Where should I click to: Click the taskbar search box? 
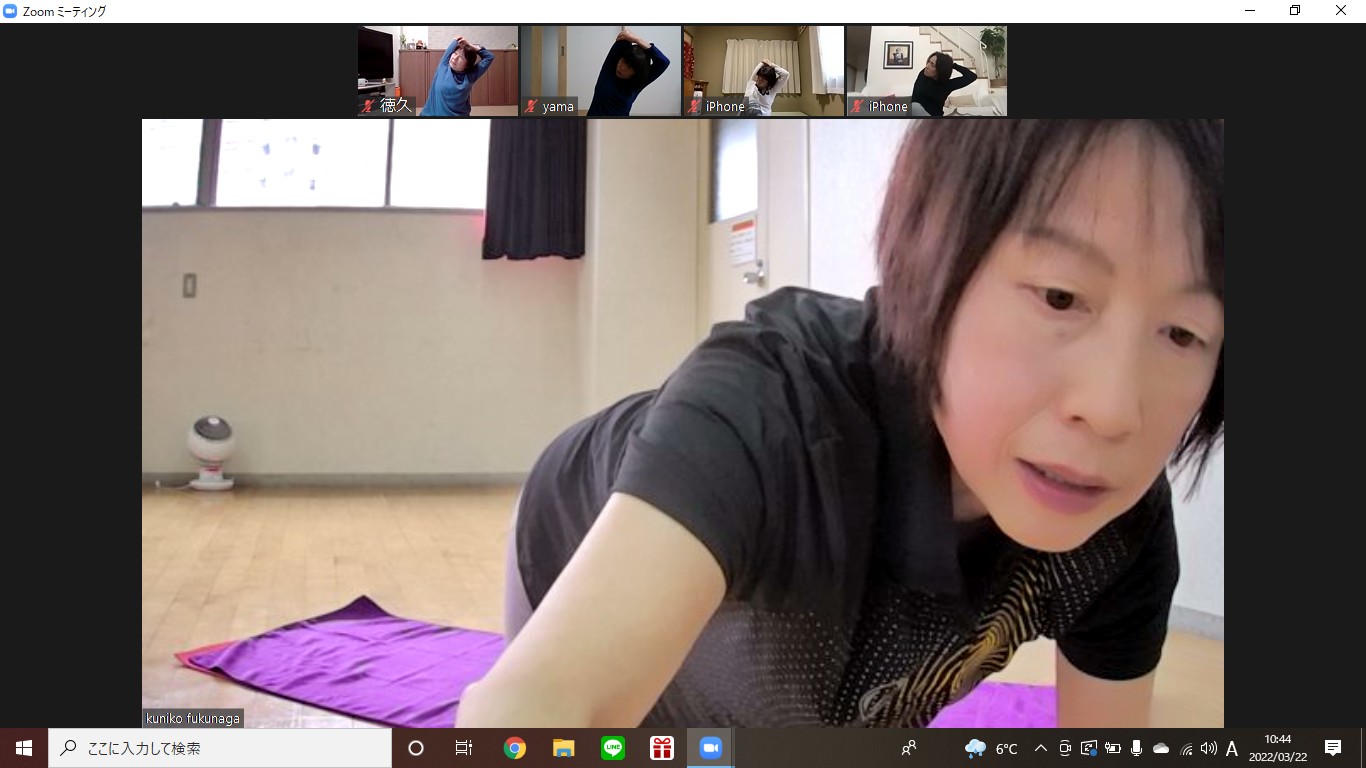point(220,748)
